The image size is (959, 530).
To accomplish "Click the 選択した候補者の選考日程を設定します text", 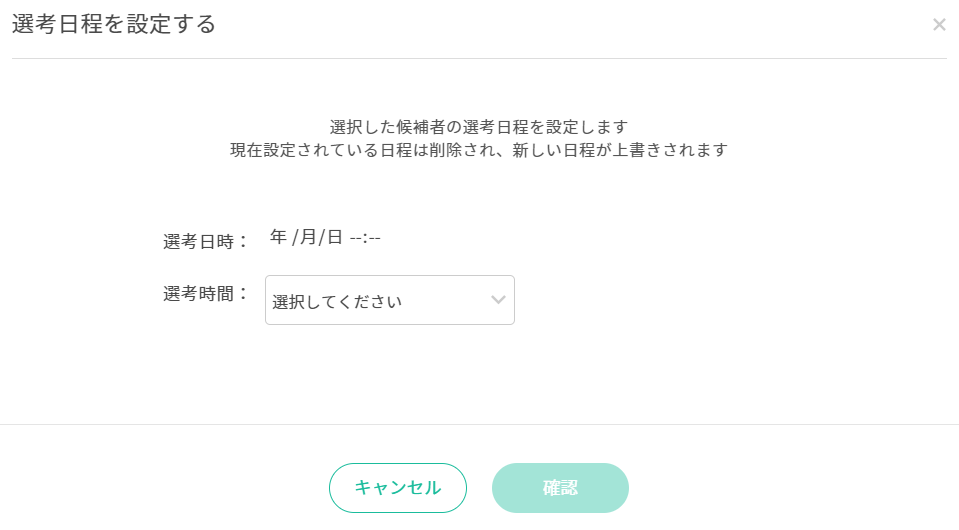I will [x=478, y=127].
